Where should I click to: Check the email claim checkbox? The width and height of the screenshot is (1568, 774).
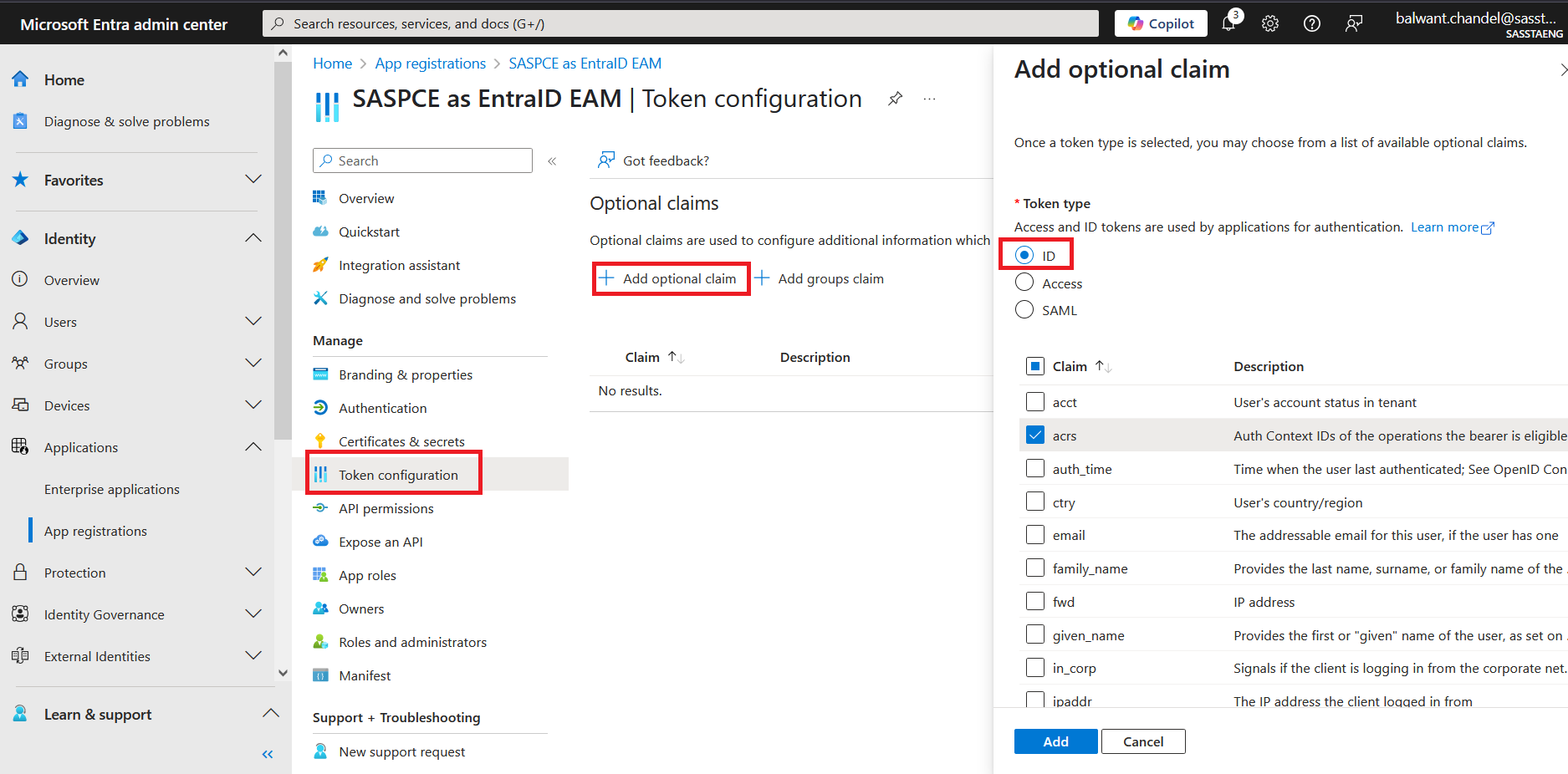click(1035, 535)
